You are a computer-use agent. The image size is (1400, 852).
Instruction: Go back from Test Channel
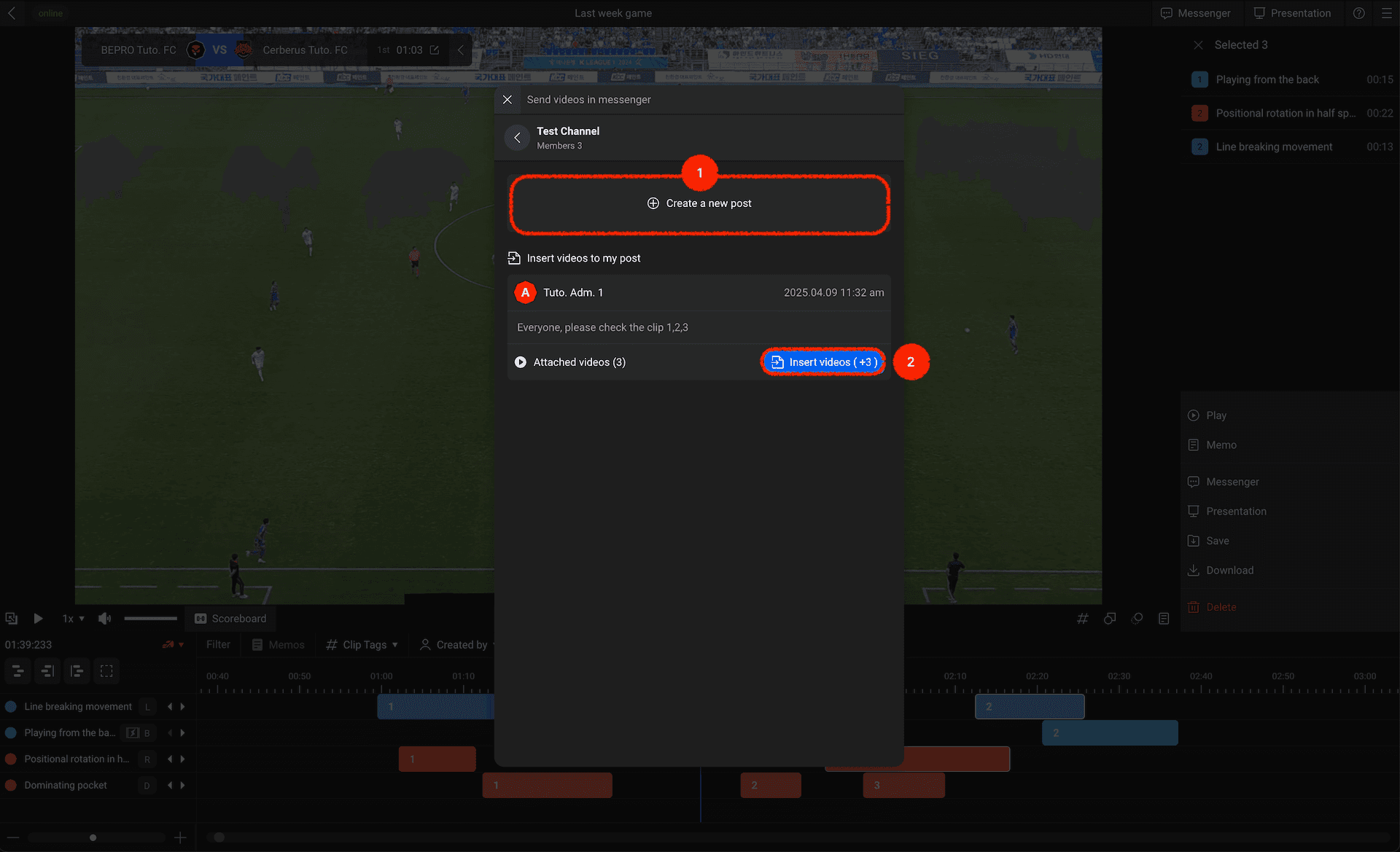point(517,138)
